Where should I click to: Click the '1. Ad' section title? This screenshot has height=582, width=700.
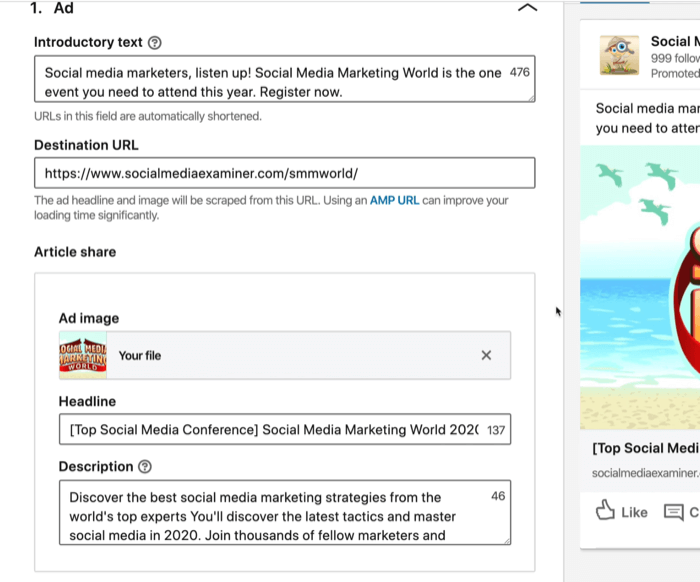click(x=52, y=8)
